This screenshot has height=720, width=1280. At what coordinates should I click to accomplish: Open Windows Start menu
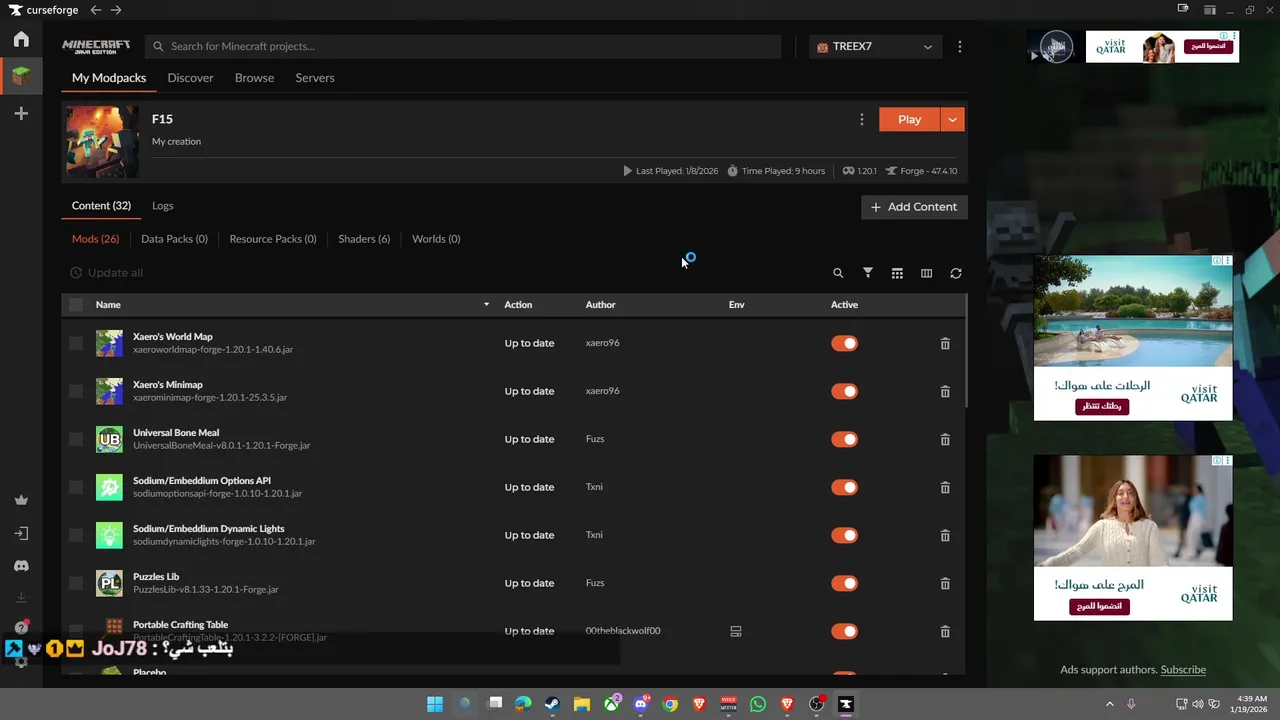435,704
